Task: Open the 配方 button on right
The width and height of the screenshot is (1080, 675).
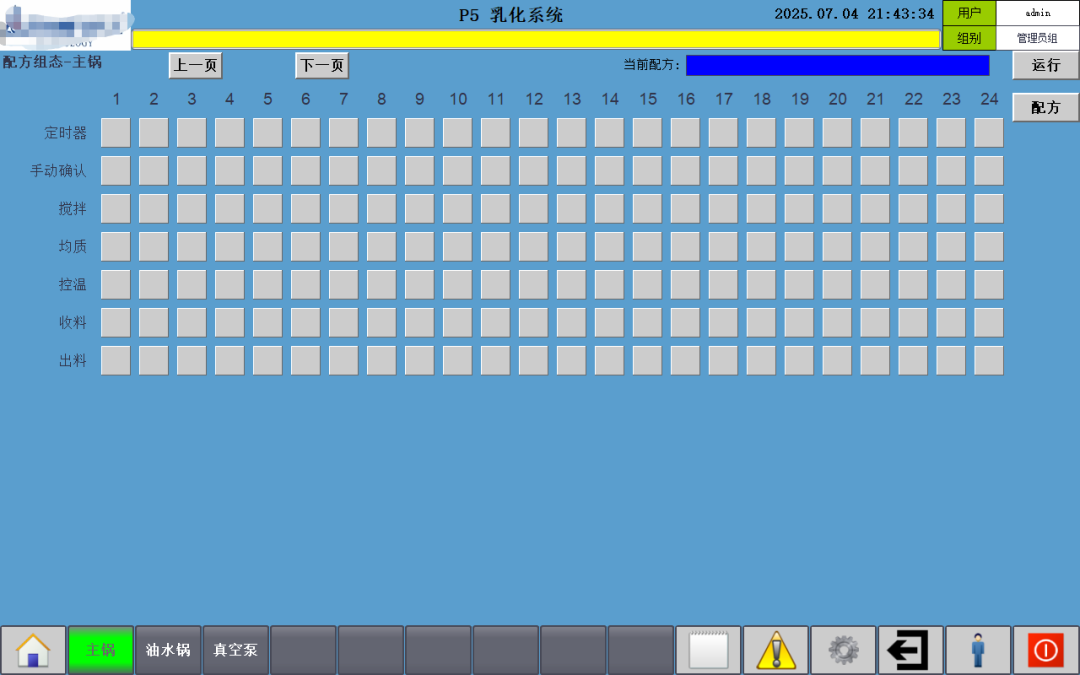Action: tap(1046, 107)
